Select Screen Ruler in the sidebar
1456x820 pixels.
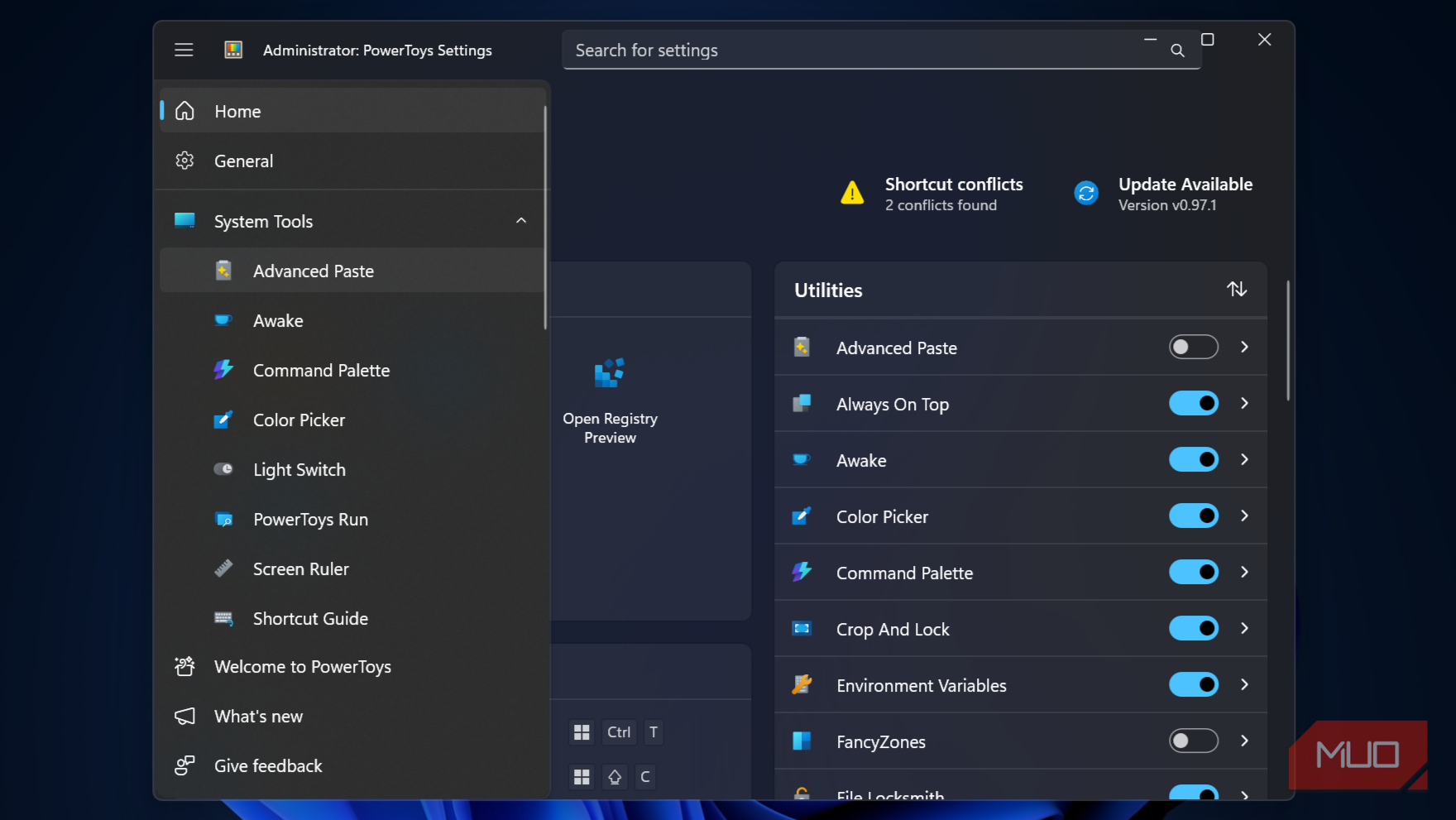coord(352,568)
